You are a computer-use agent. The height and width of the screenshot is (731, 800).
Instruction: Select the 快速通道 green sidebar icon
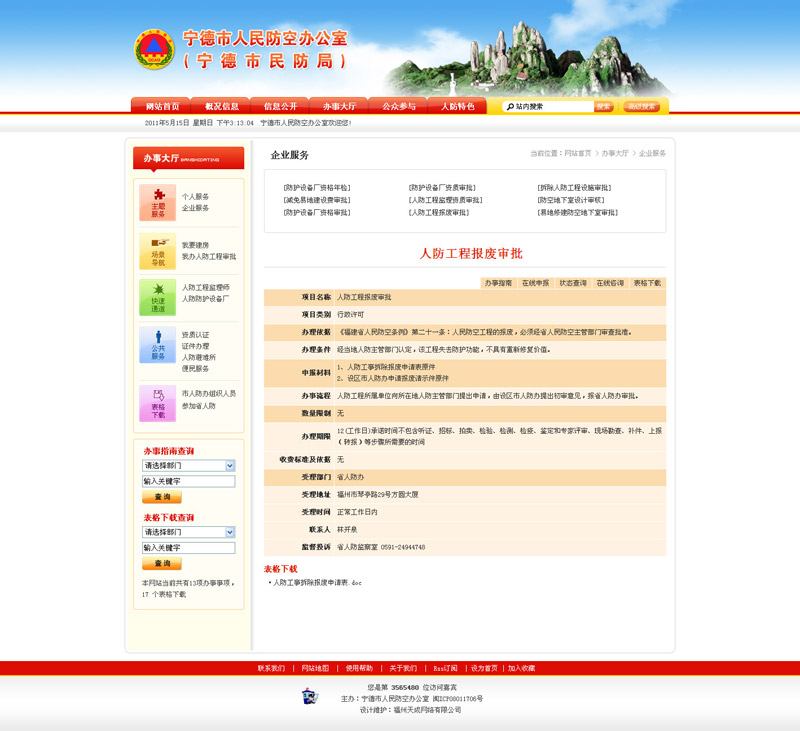(x=157, y=298)
